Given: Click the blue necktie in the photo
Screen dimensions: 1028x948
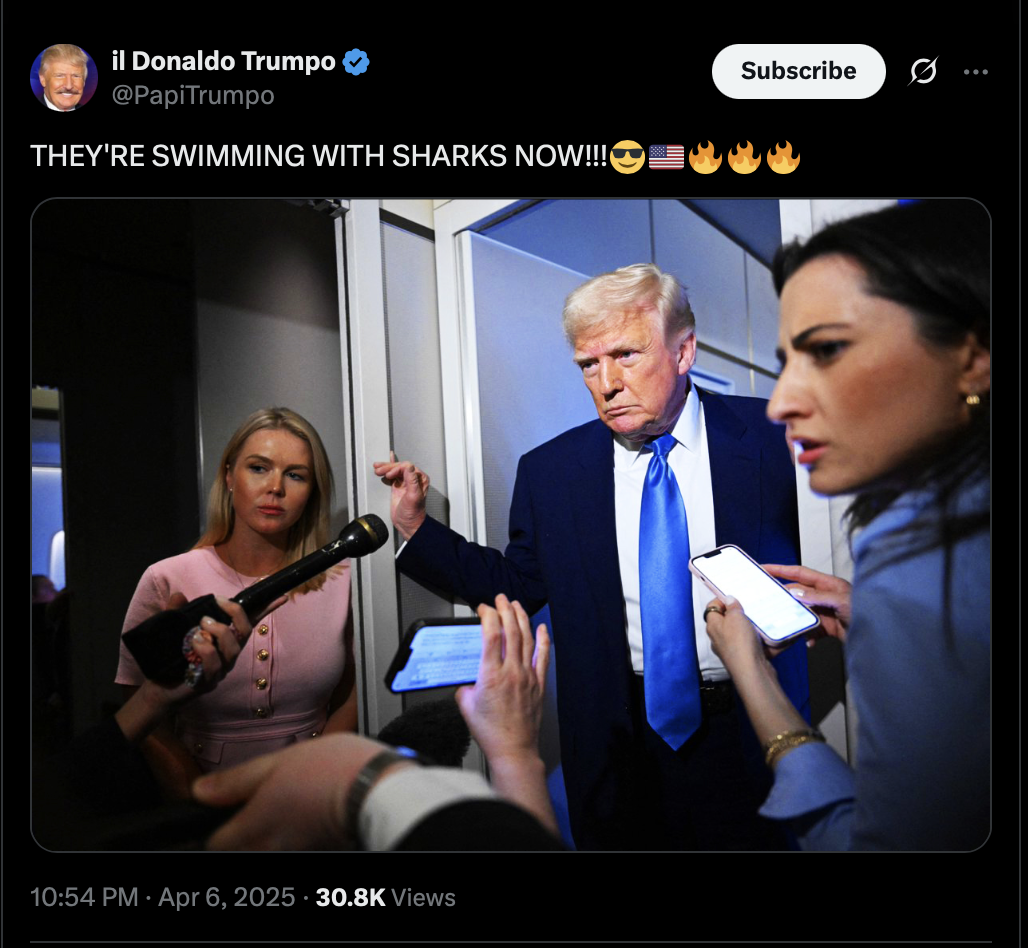Looking at the screenshot, I should point(667,591).
